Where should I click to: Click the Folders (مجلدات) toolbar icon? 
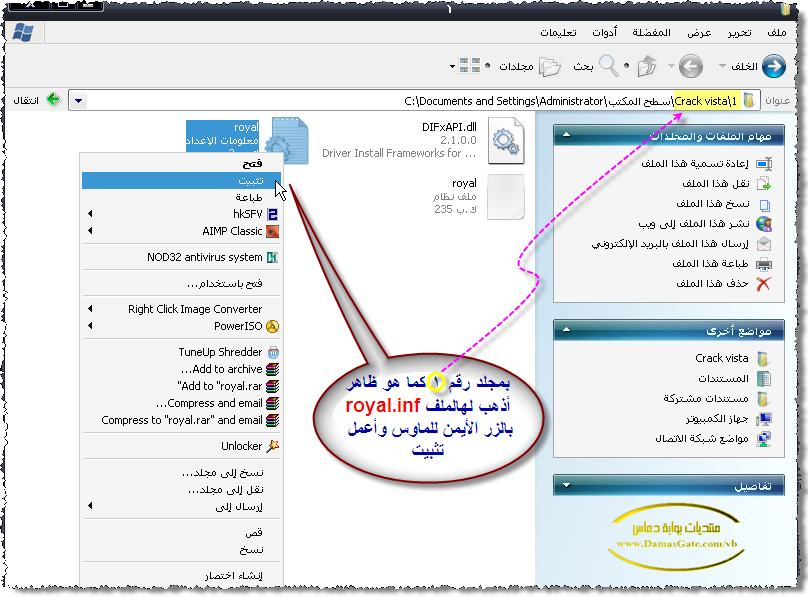[x=549, y=67]
